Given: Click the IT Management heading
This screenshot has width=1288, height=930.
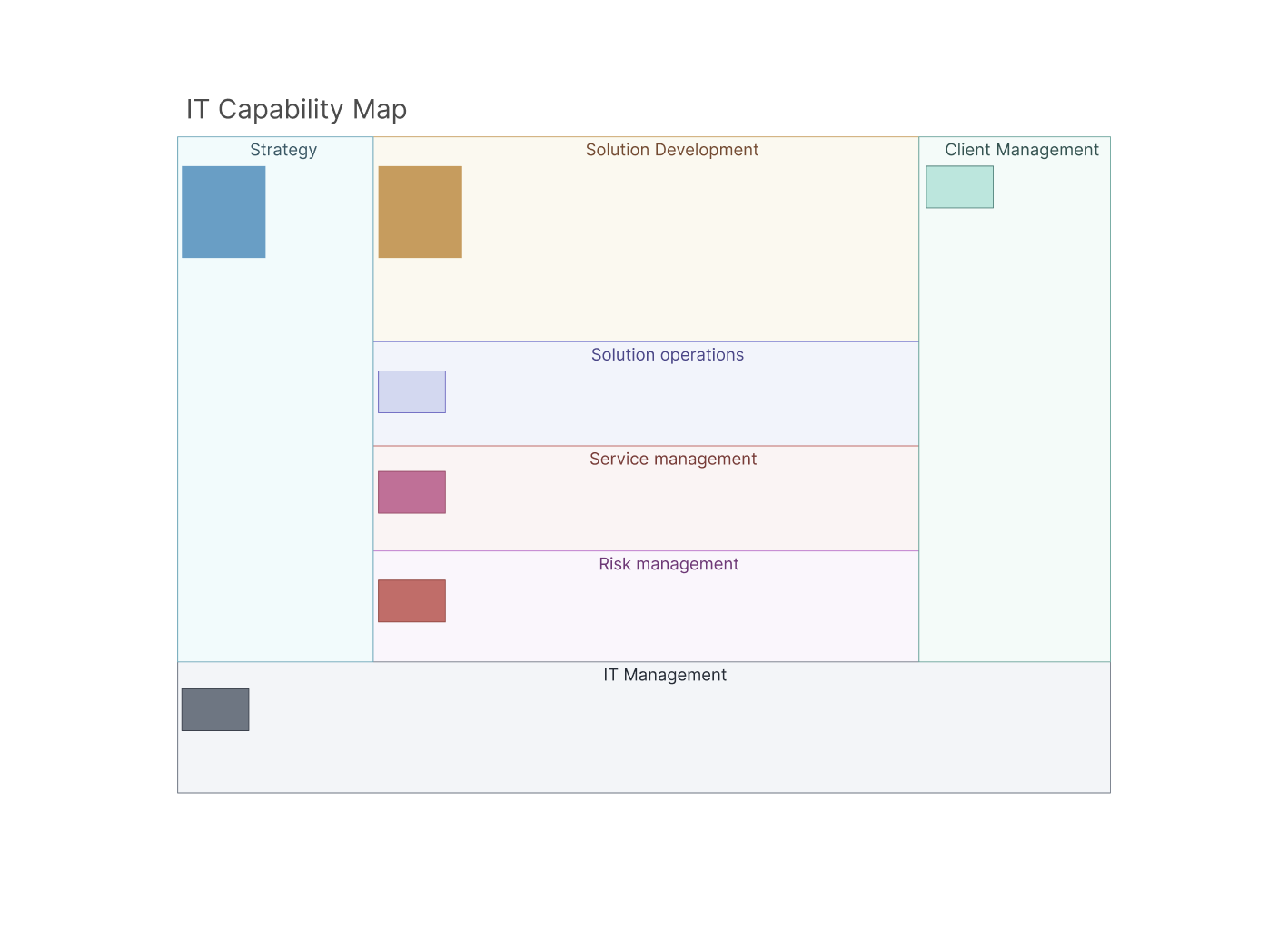Looking at the screenshot, I should 665,675.
